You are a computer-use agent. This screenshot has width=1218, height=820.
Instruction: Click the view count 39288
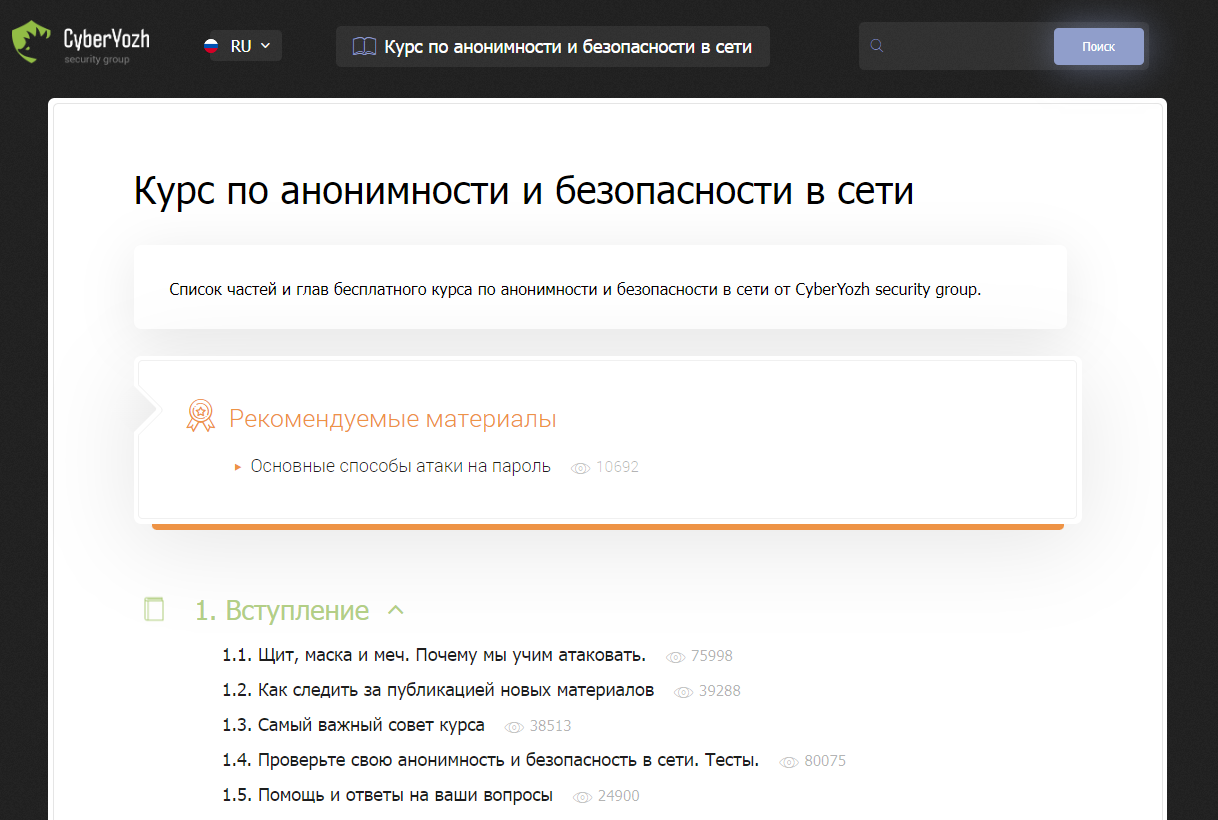720,691
